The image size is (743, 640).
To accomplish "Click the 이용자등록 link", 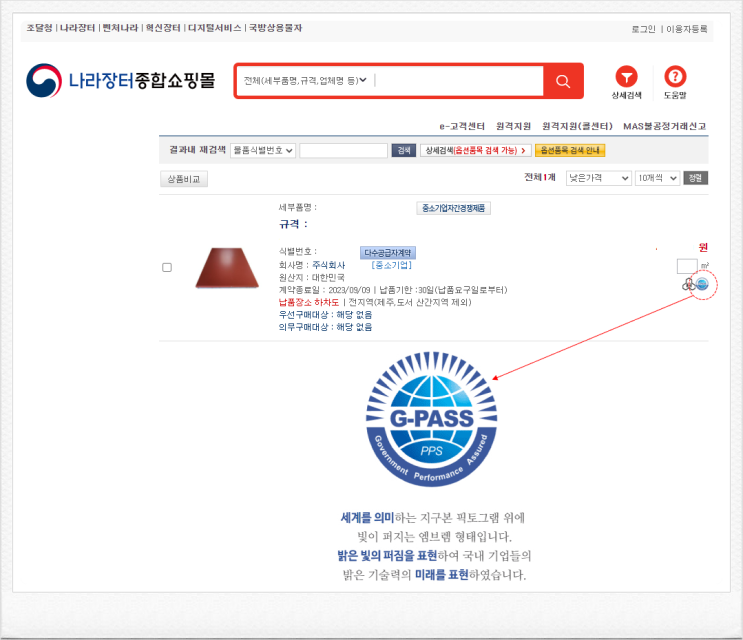I will [x=687, y=29].
